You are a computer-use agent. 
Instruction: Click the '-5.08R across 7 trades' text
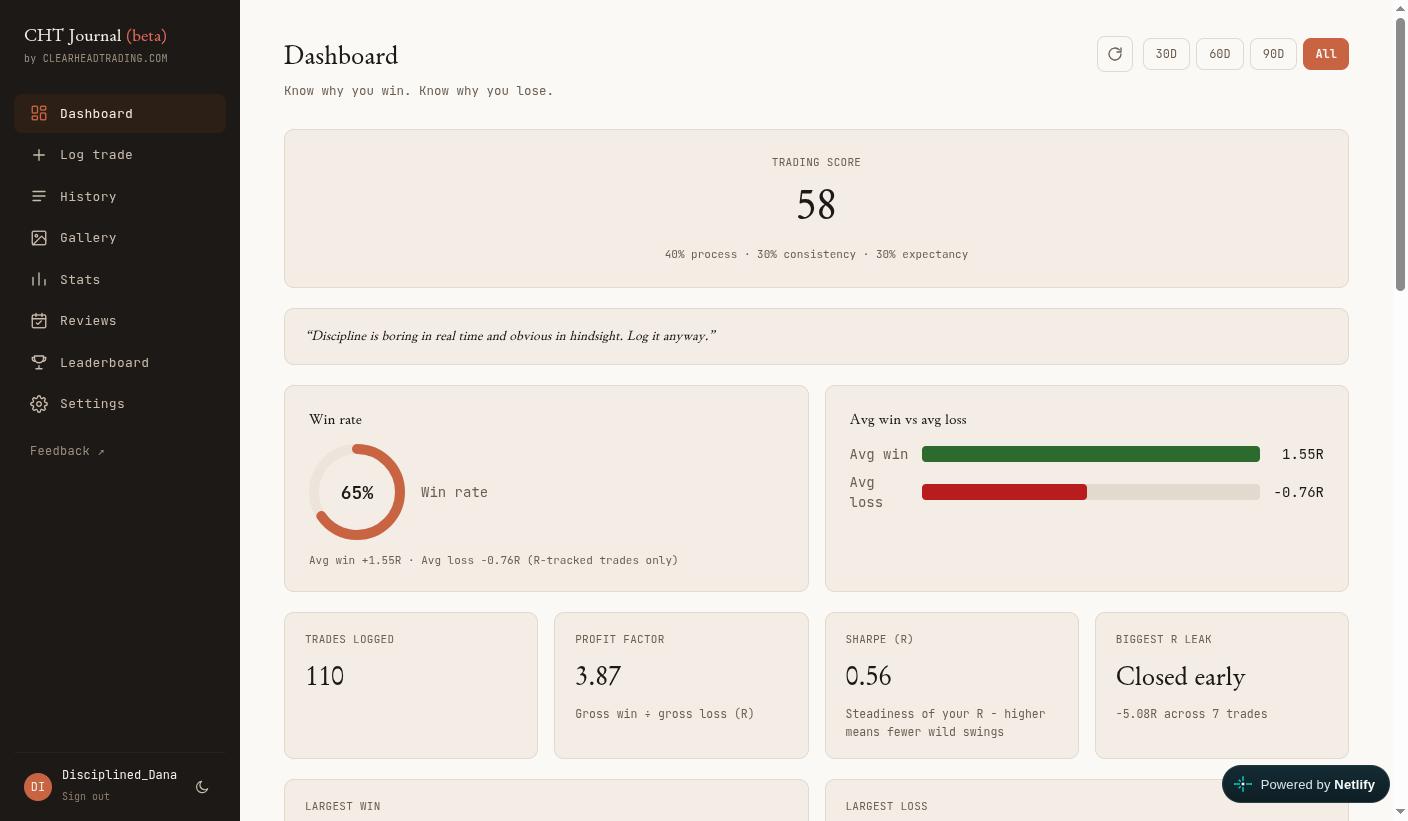(1191, 714)
